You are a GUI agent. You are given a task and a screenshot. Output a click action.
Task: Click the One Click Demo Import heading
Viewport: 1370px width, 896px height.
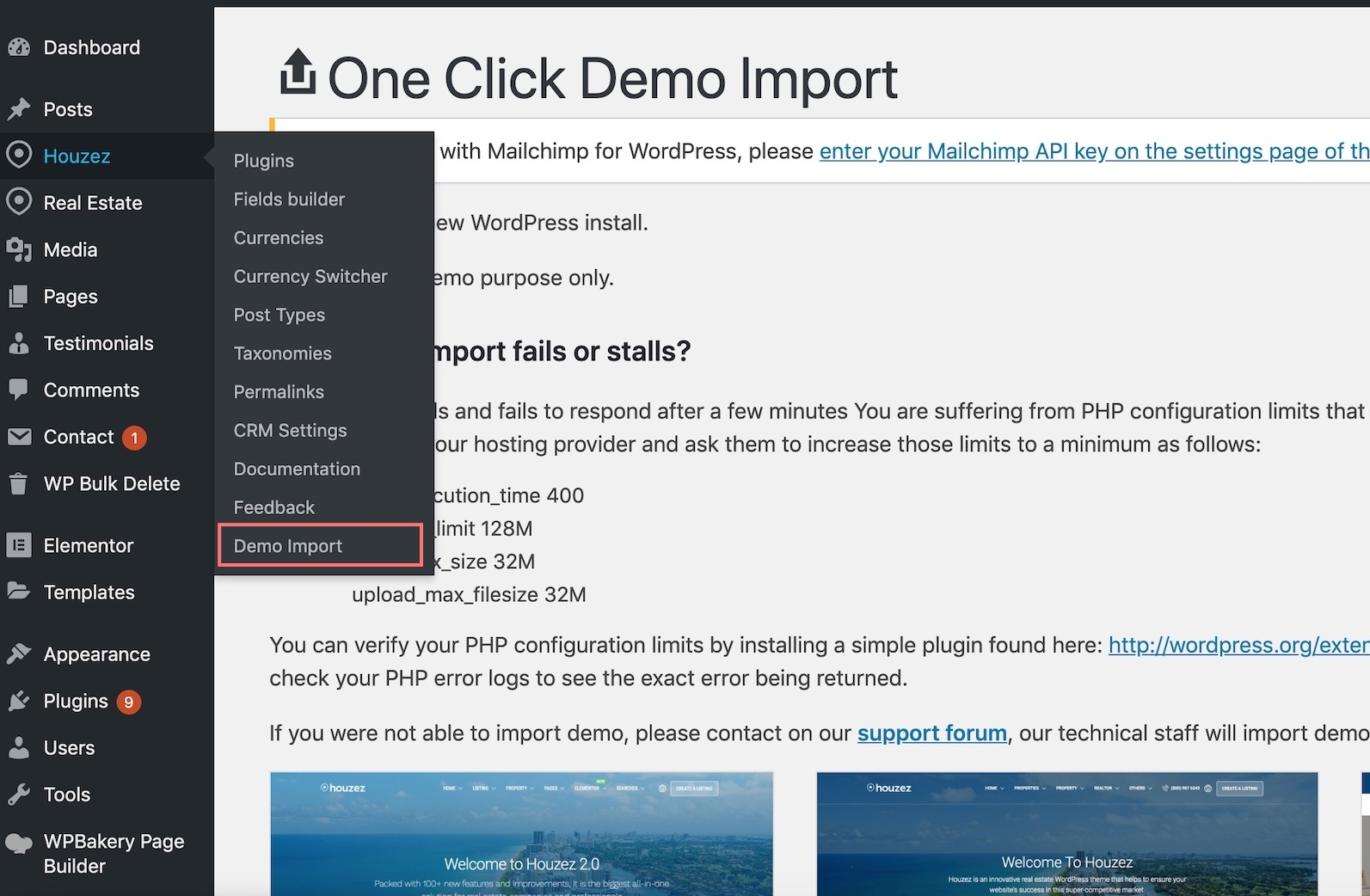[612, 78]
